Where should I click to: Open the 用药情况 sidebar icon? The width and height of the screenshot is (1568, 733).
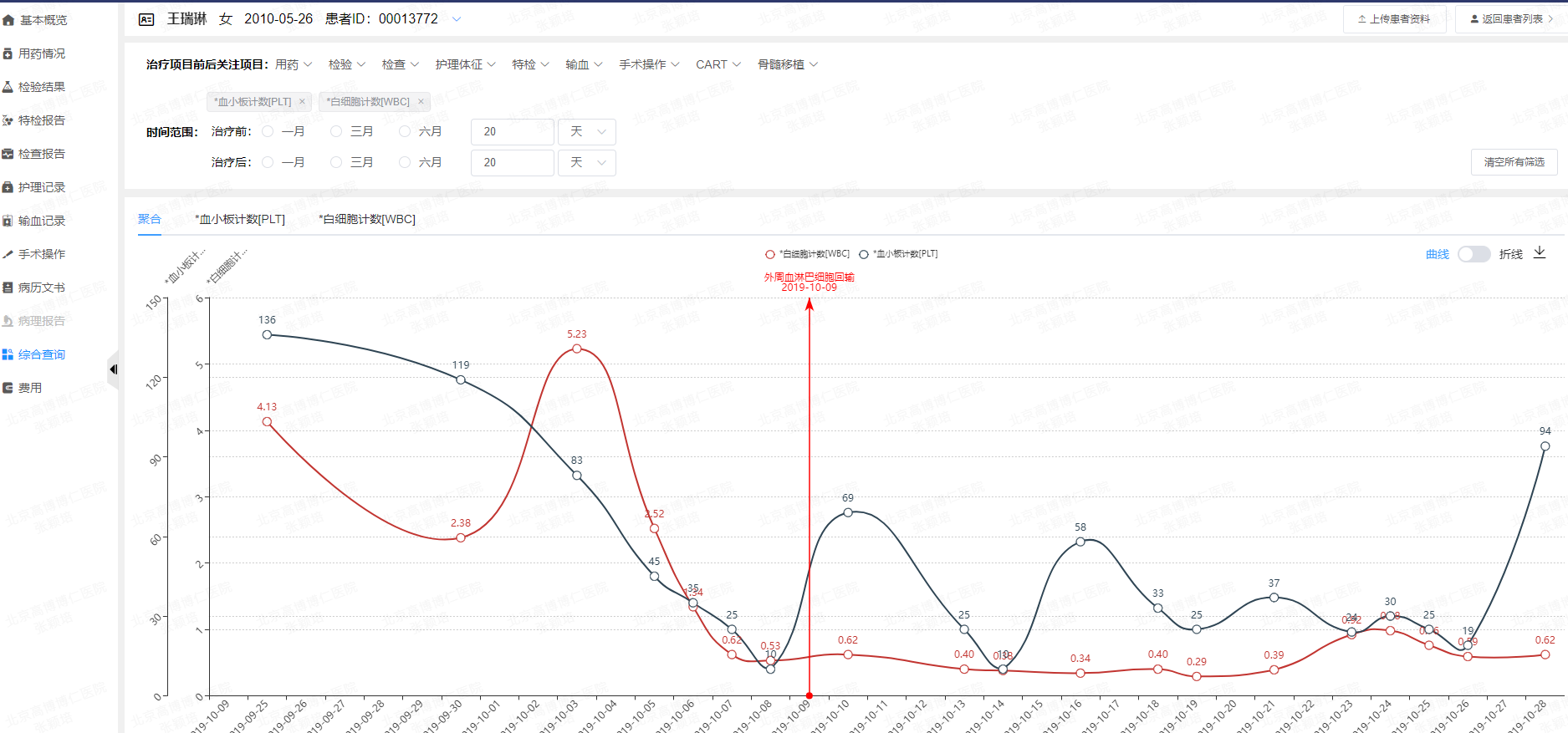click(8, 53)
